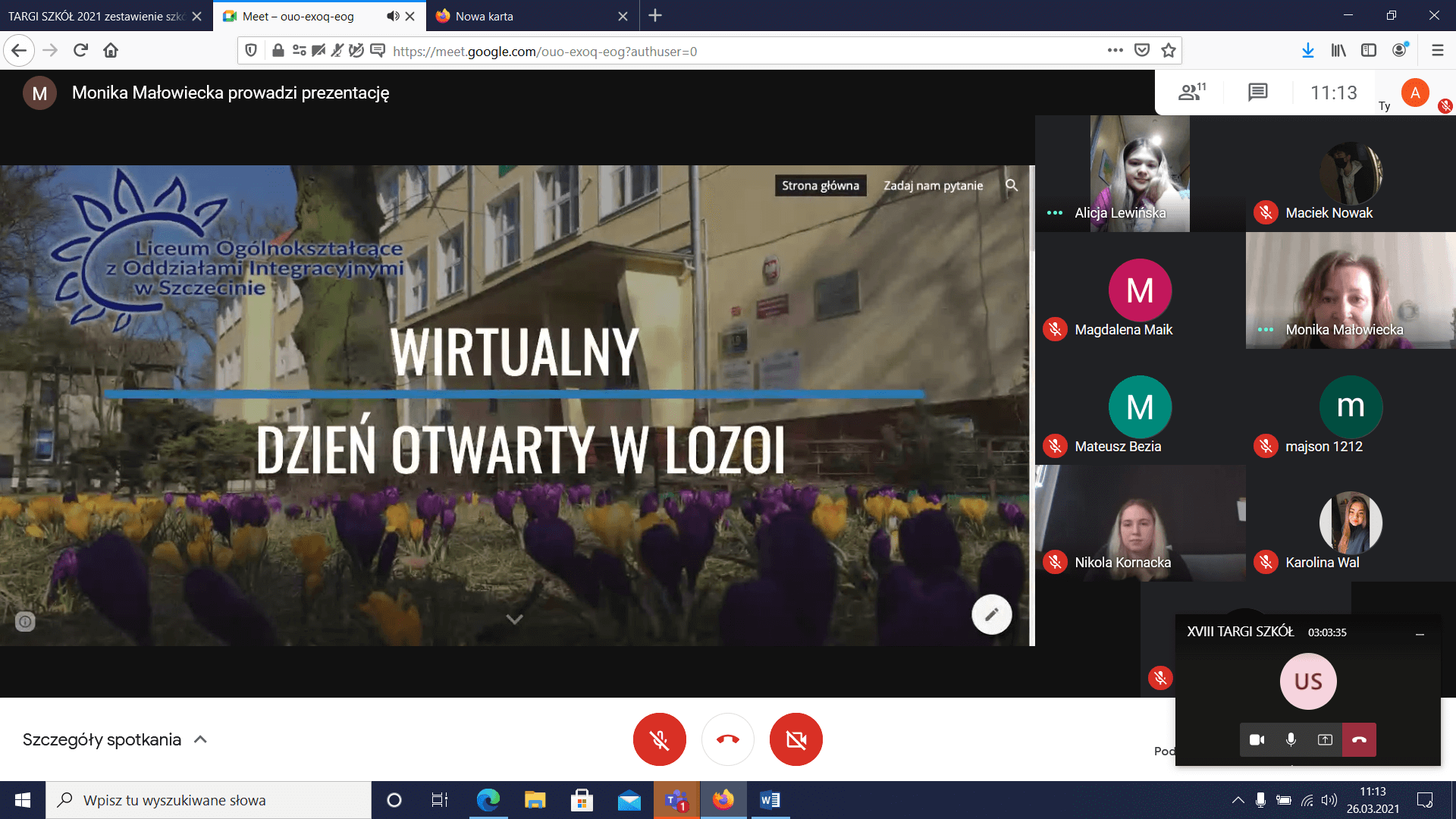
Task: Click the pencil edit icon on the slide
Action: (992, 614)
